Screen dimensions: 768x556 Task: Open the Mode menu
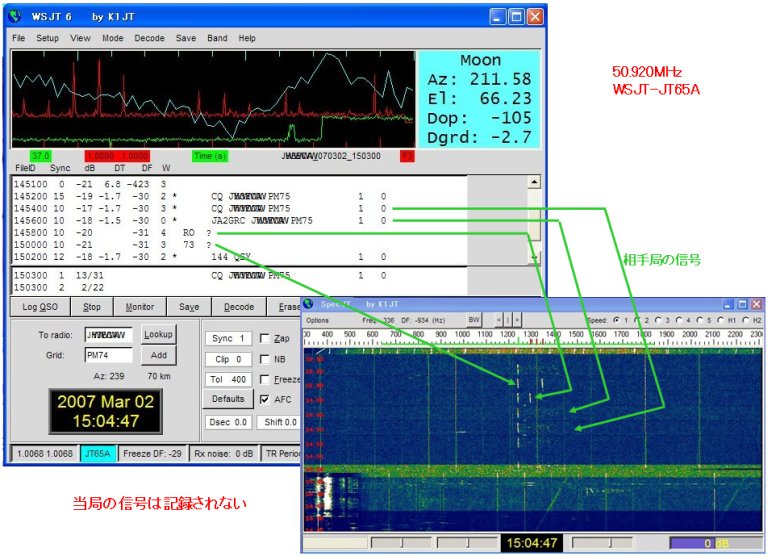[x=113, y=38]
